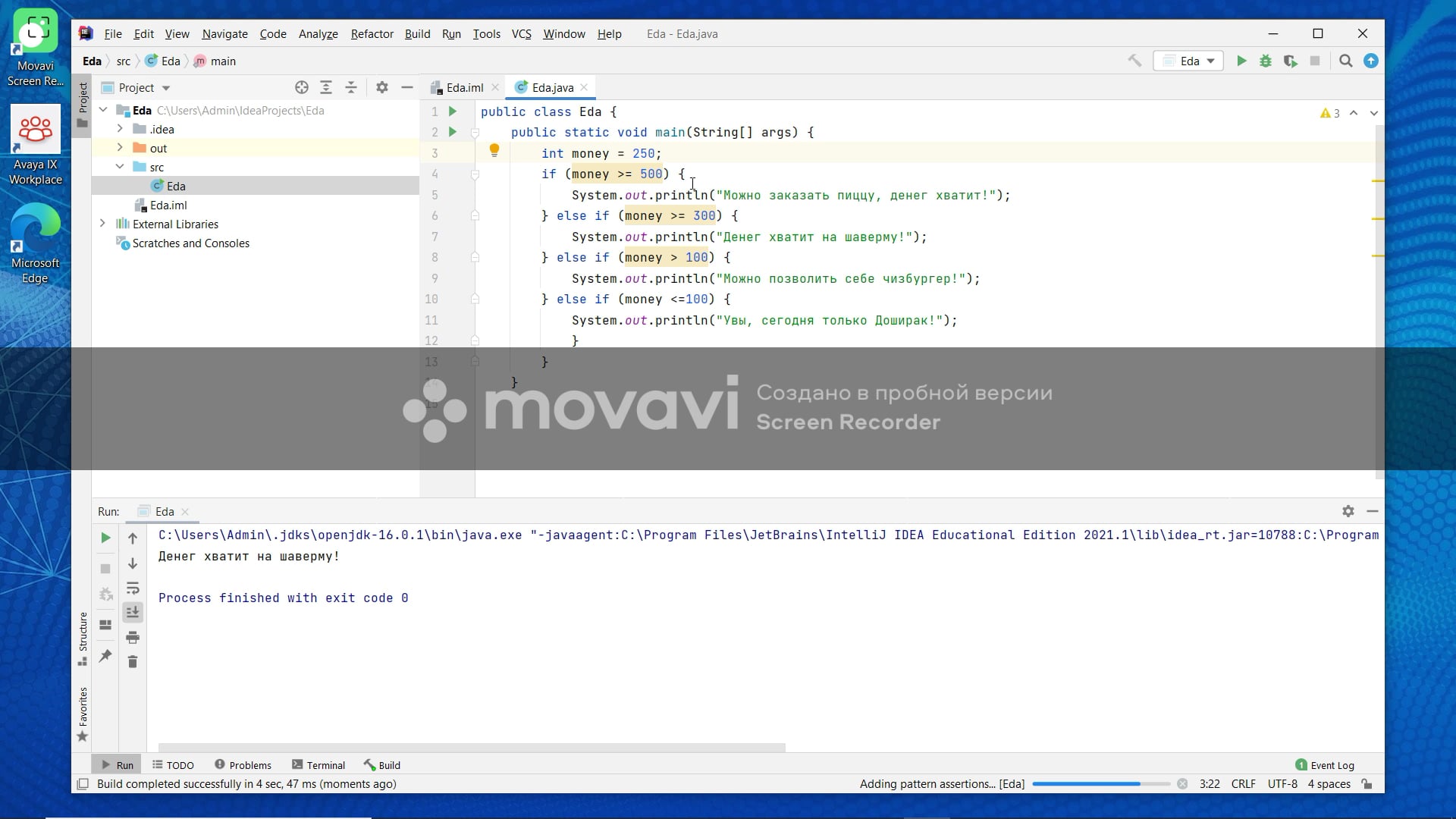
Task: Click the IDE update arrow icon
Action: [1371, 61]
